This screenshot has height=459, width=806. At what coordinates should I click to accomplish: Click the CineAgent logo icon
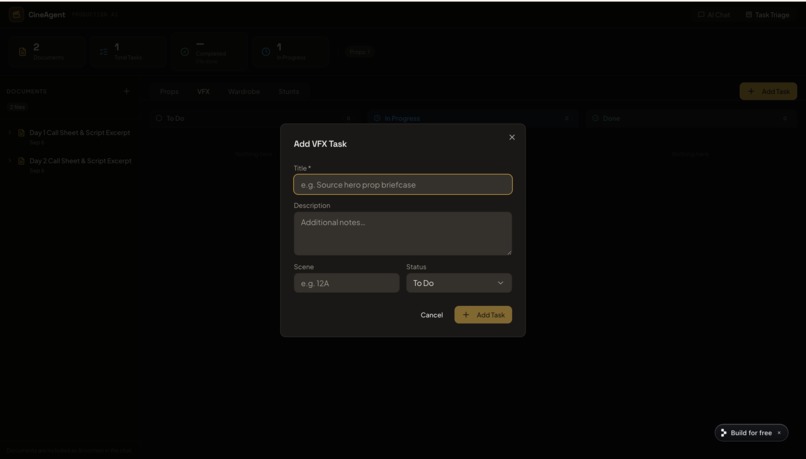click(x=16, y=14)
